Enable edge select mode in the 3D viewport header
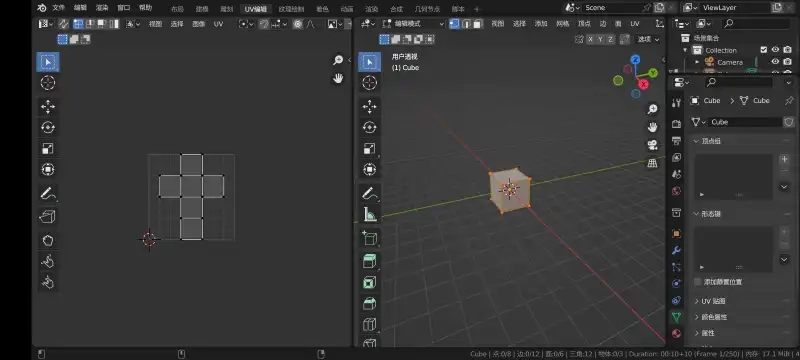The height and width of the screenshot is (360, 800). coord(466,24)
